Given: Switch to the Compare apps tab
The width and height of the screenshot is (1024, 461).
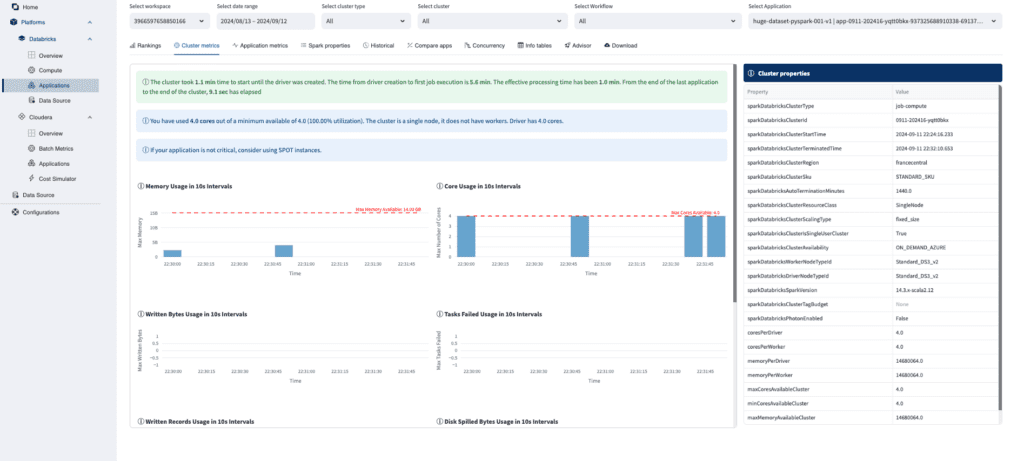Looking at the screenshot, I should pyautogui.click(x=431, y=45).
